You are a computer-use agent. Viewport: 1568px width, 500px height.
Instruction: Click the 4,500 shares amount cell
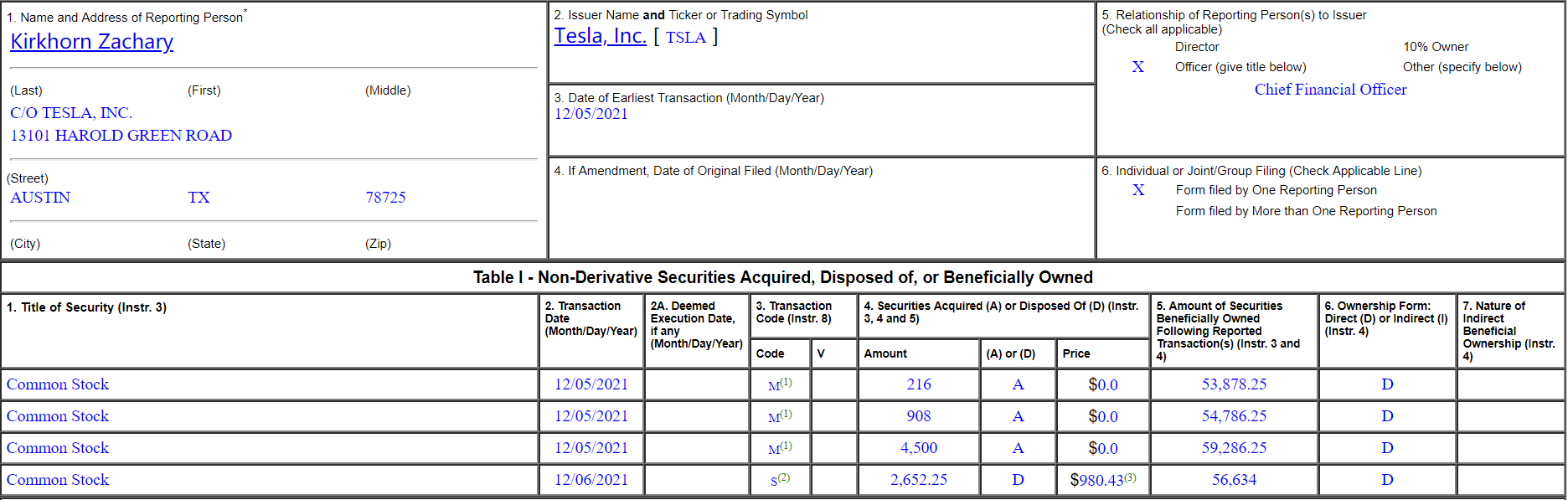coord(918,448)
